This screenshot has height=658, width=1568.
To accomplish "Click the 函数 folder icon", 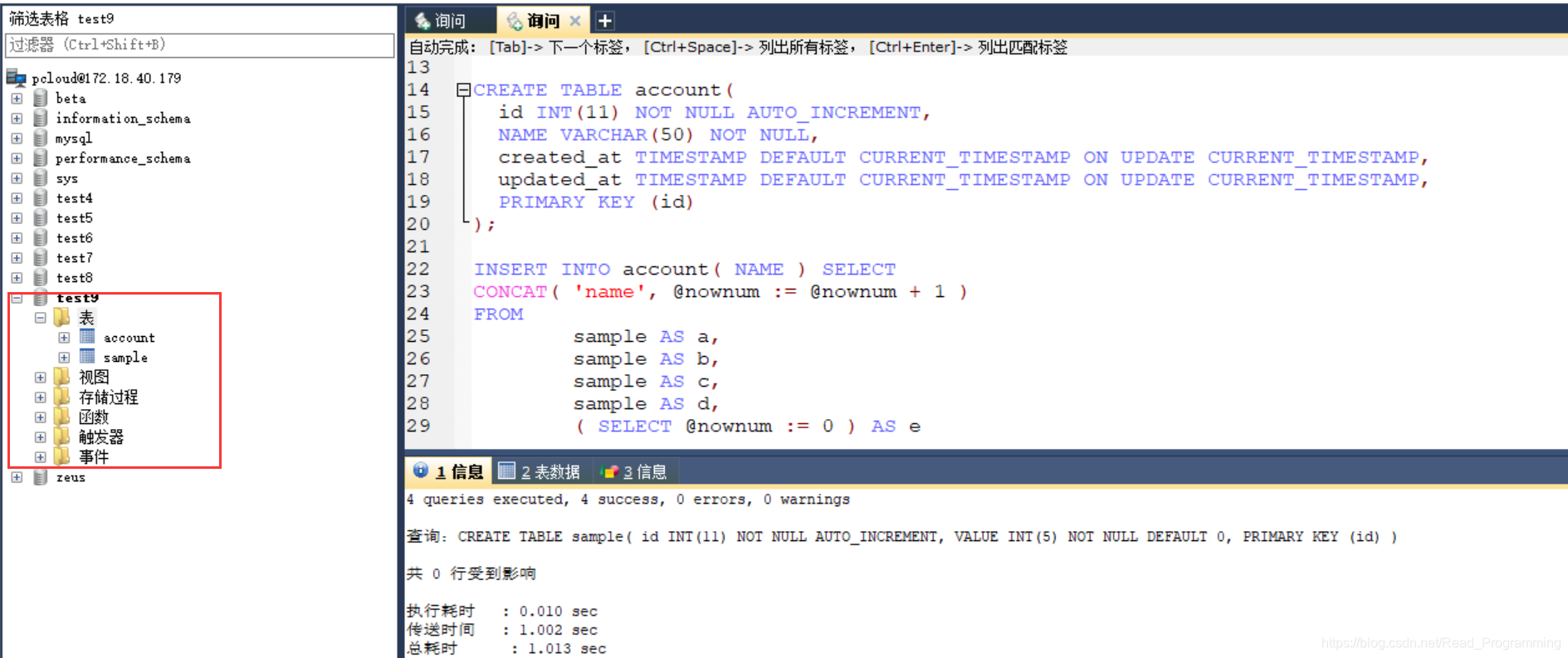I will [x=62, y=417].
